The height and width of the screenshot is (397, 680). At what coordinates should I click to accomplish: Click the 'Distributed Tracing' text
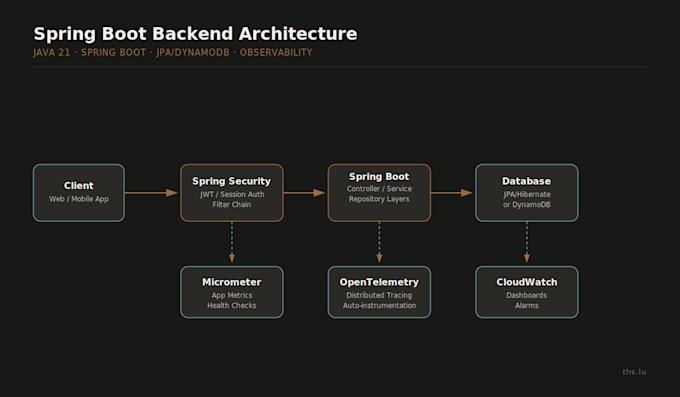click(x=379, y=295)
